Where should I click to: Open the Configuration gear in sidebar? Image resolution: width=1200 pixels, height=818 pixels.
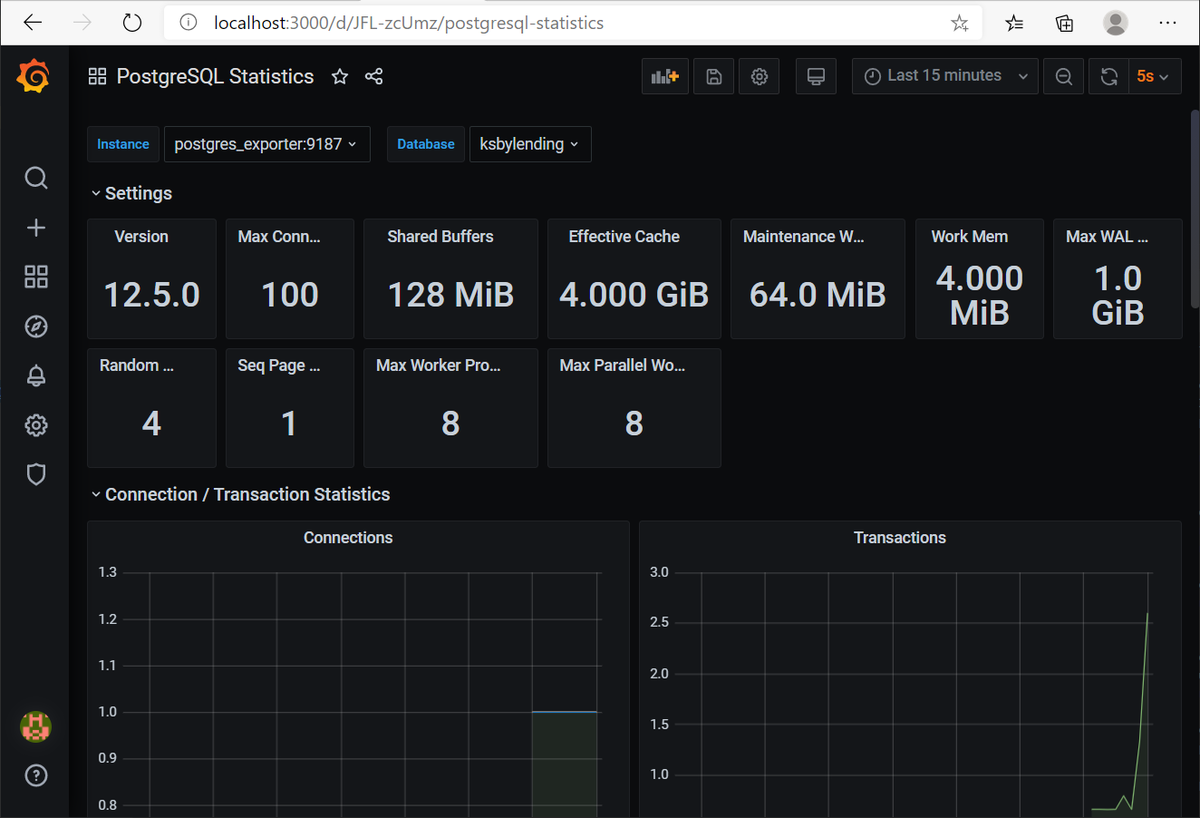click(36, 425)
